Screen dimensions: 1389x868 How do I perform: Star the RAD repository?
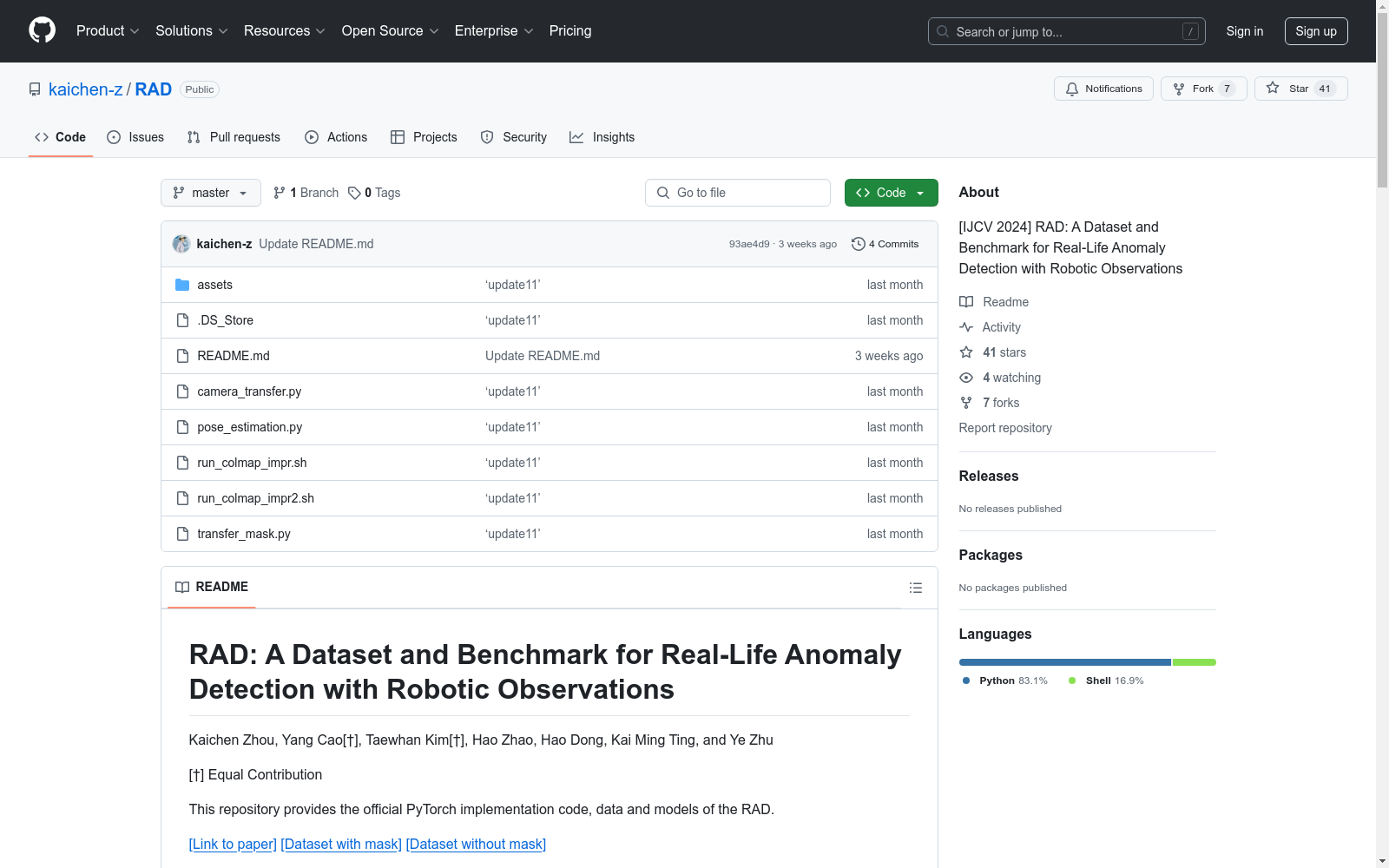(1300, 89)
